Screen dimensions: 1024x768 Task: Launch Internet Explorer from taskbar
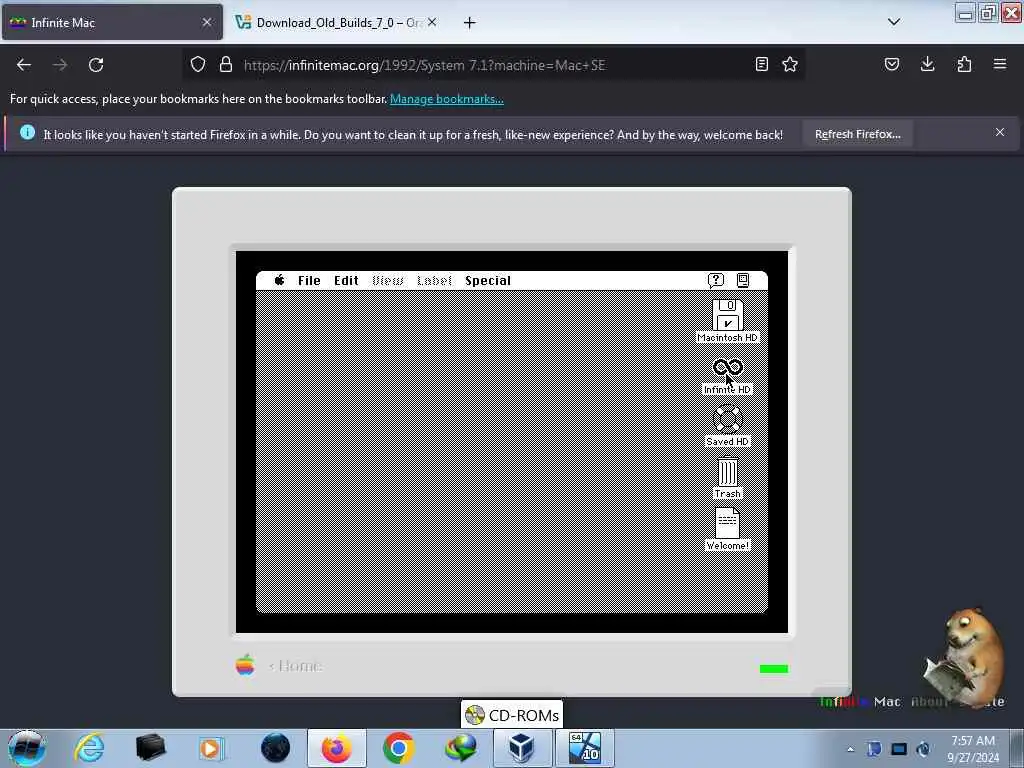coord(89,748)
